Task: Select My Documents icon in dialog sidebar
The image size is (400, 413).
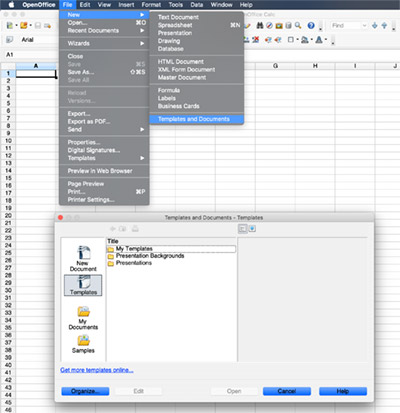Action: pos(83,318)
